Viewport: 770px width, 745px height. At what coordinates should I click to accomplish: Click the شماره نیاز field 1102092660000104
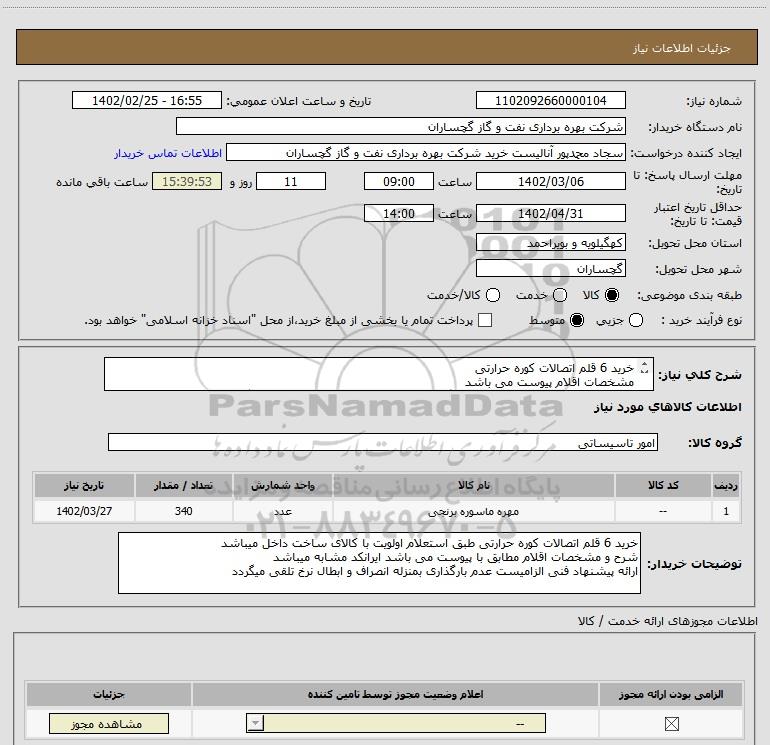coord(550,100)
